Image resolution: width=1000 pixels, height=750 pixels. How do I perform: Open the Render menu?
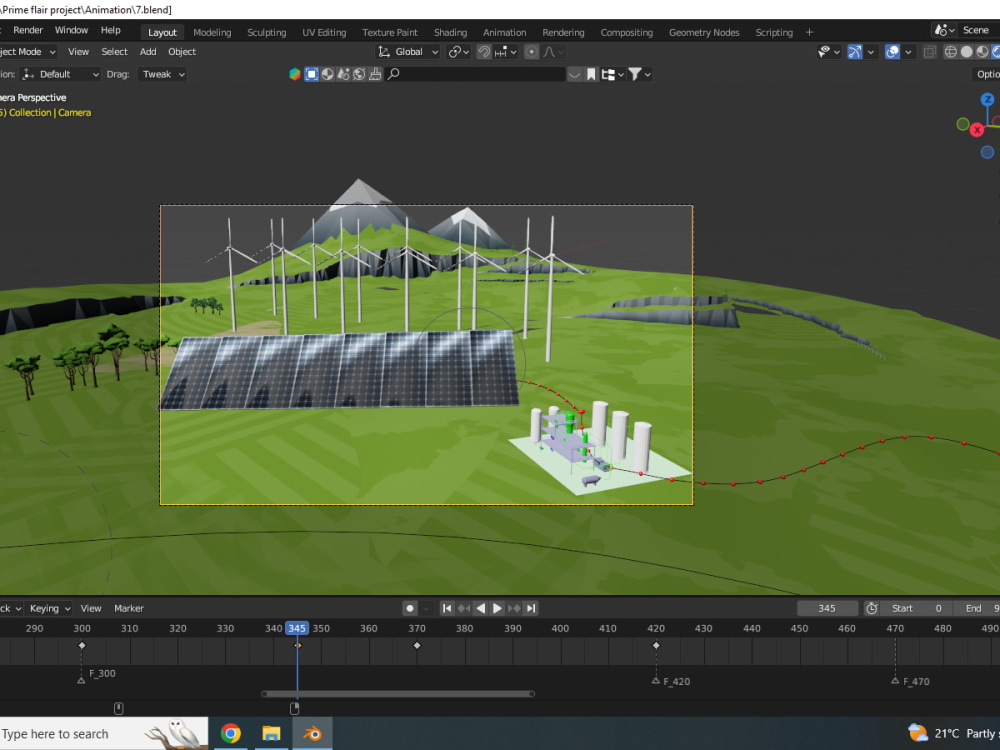point(28,29)
